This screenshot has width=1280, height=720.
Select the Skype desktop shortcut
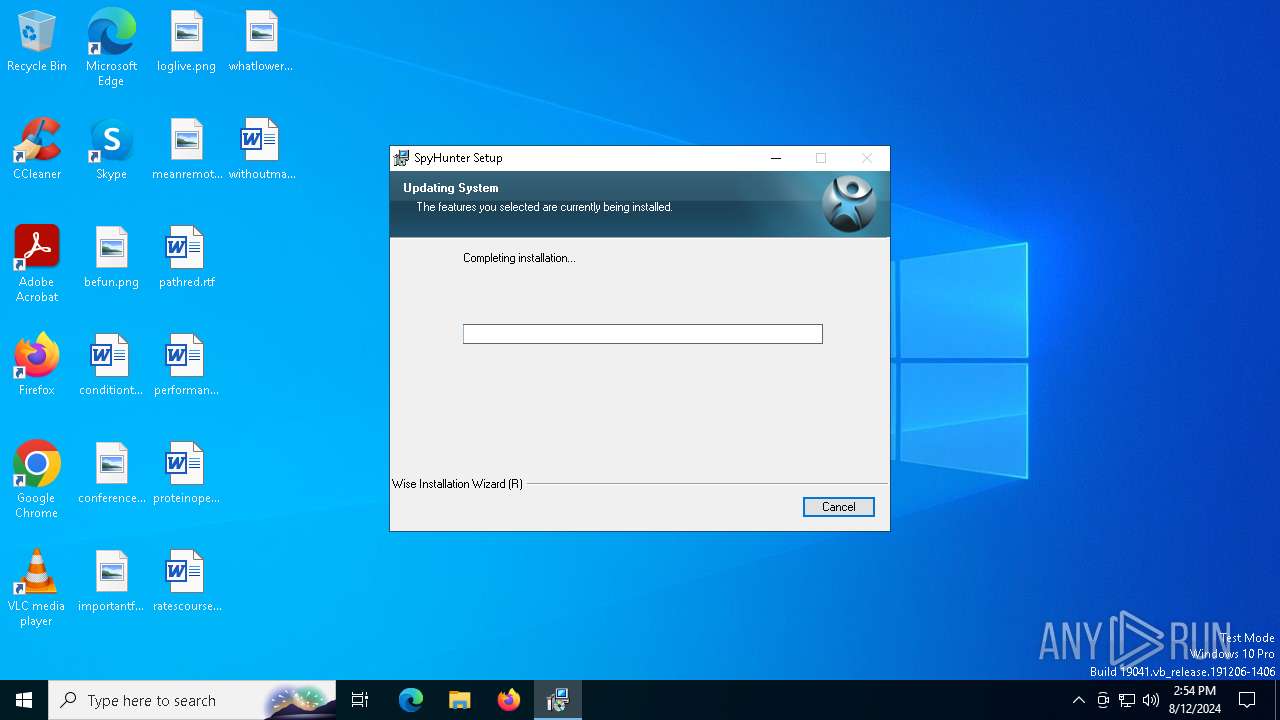coord(111,150)
